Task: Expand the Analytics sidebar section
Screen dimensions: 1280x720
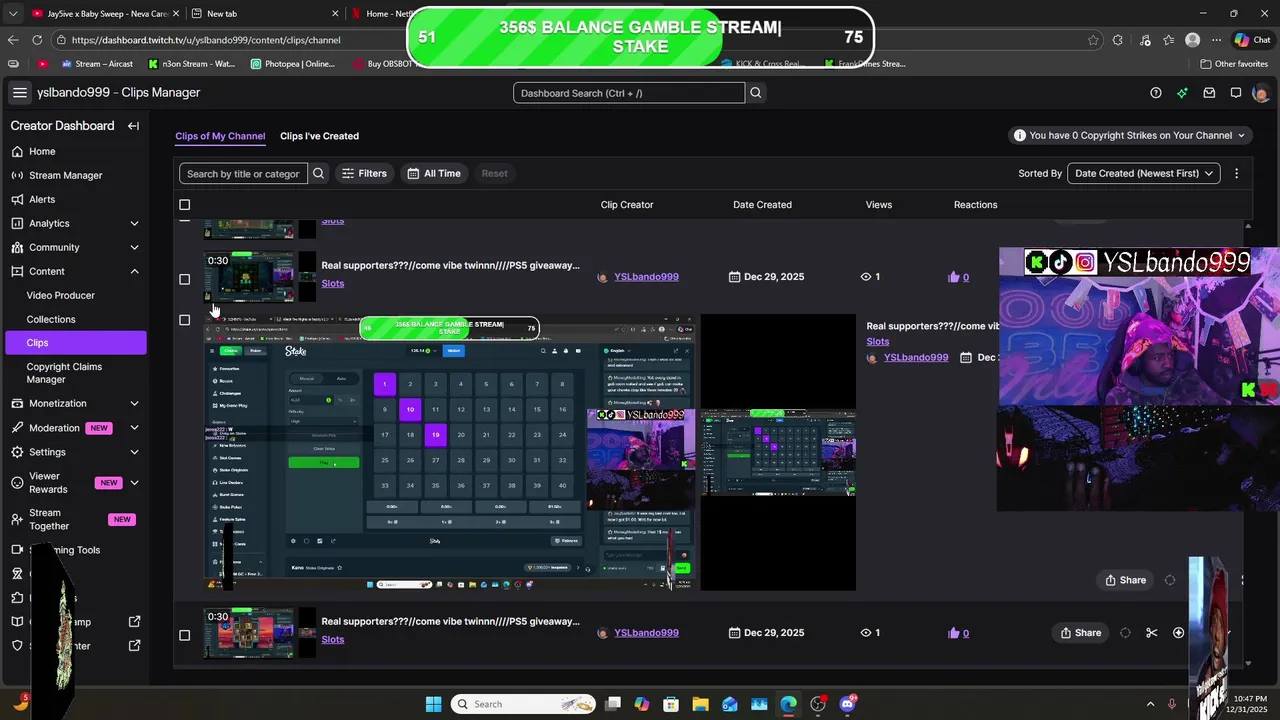Action: (134, 223)
